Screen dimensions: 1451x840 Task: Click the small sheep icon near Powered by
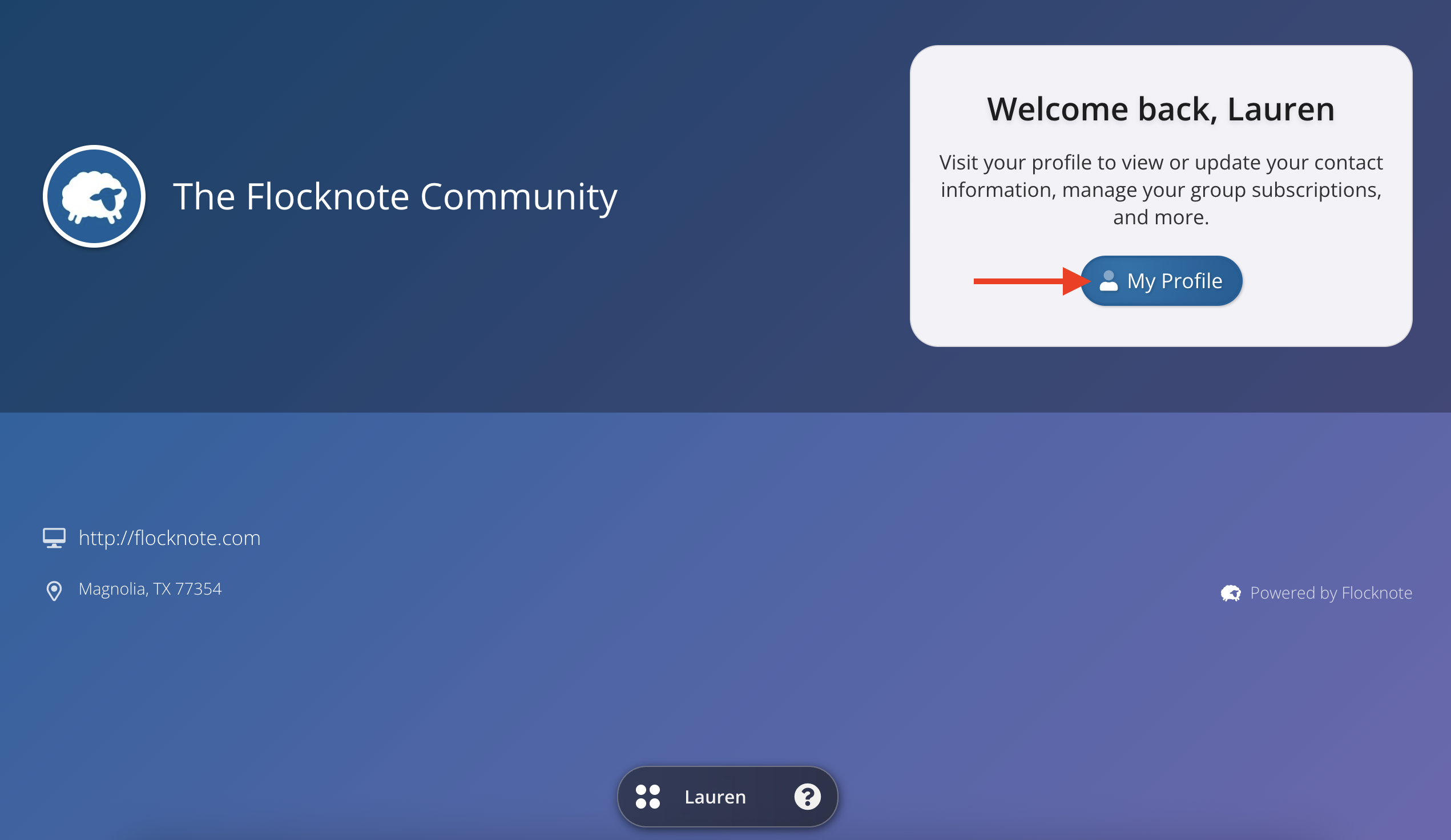point(1231,593)
